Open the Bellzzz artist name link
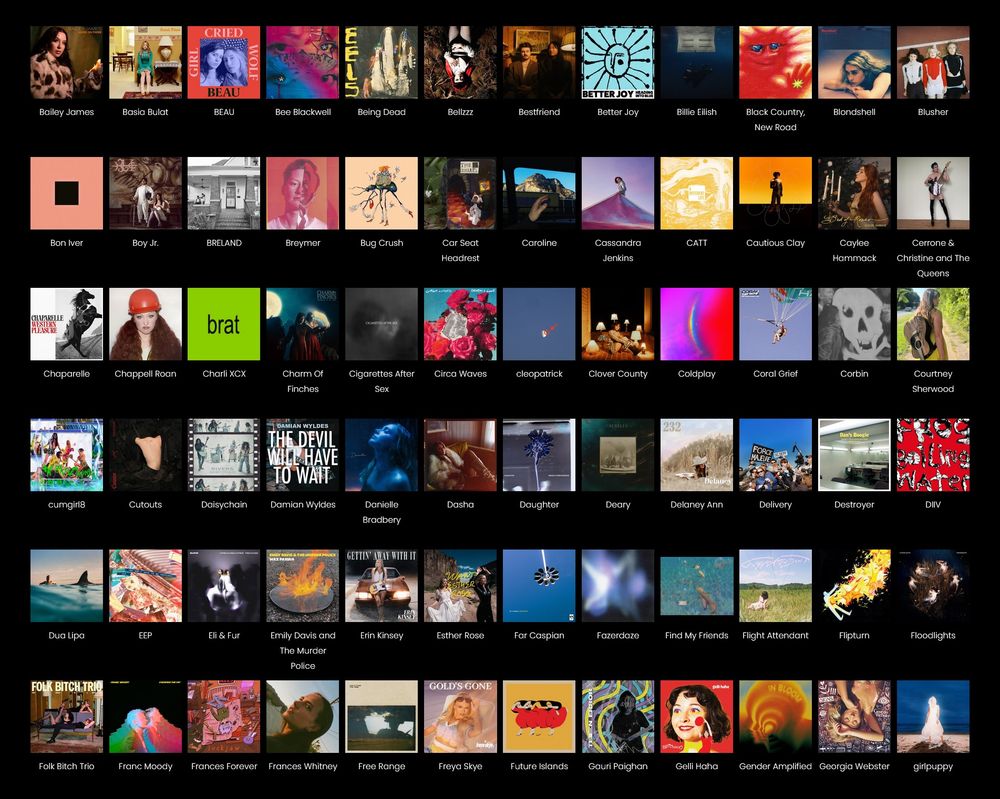Screen dimensions: 1000x799 pyautogui.click(x=460, y=112)
